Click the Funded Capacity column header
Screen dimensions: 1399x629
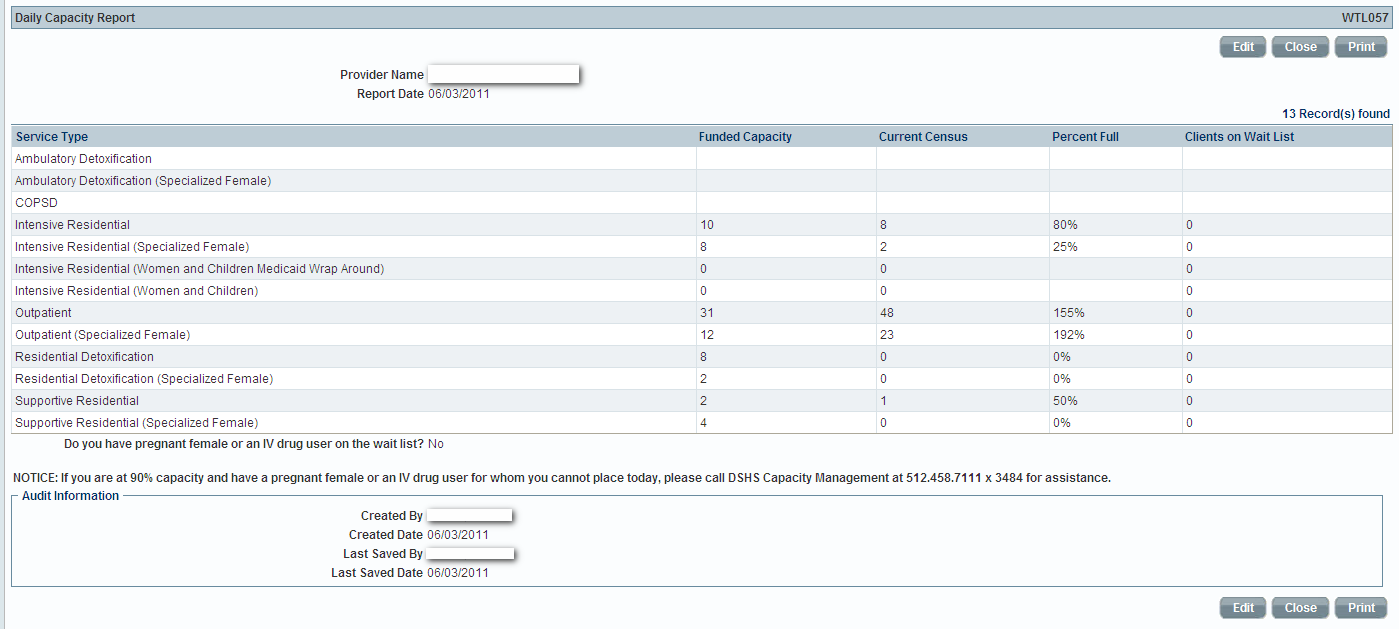[745, 137]
